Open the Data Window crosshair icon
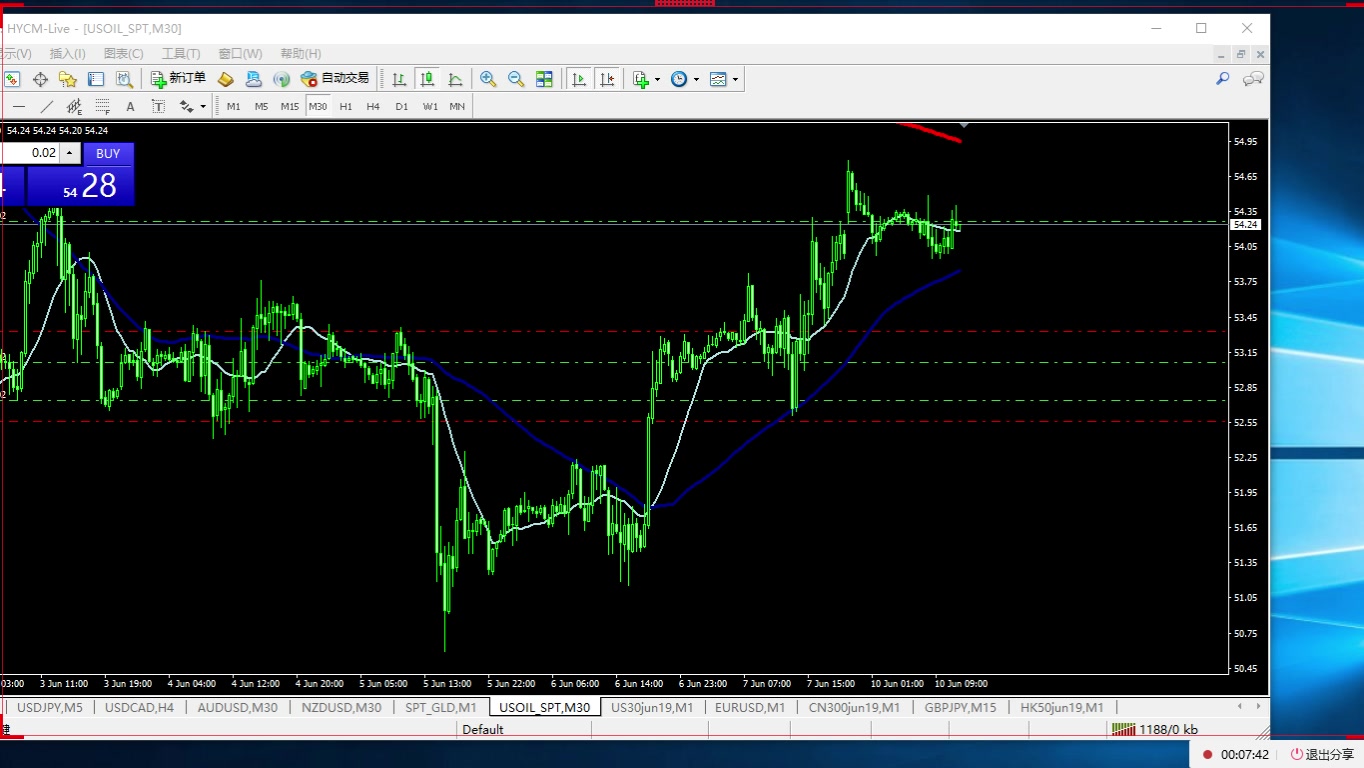This screenshot has width=1364, height=768. [40, 79]
